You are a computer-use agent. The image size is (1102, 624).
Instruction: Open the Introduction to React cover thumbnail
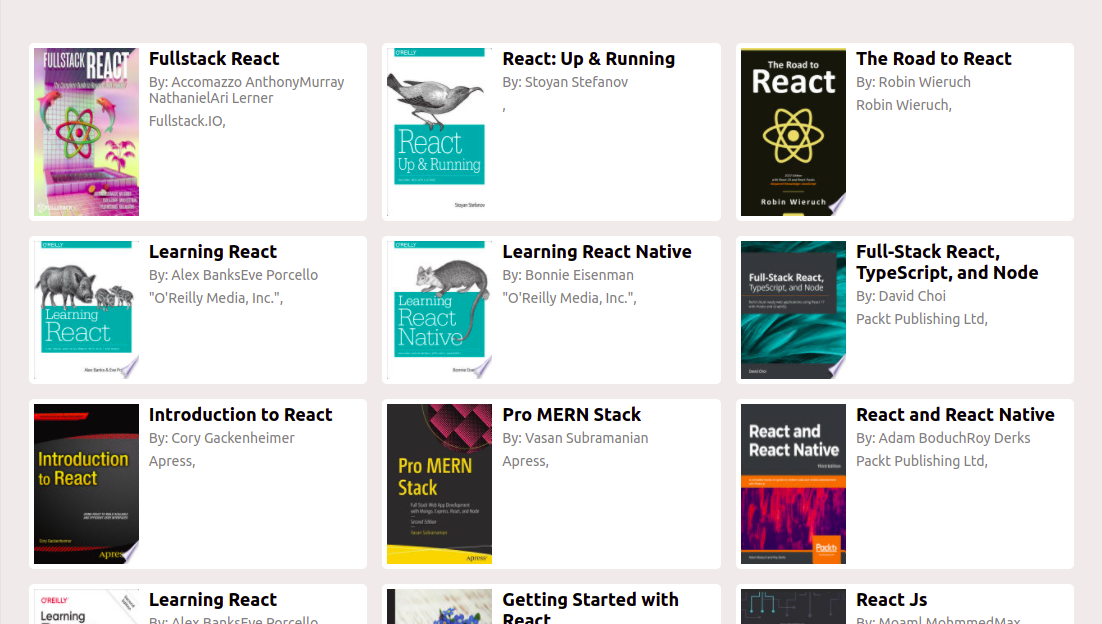click(86, 483)
